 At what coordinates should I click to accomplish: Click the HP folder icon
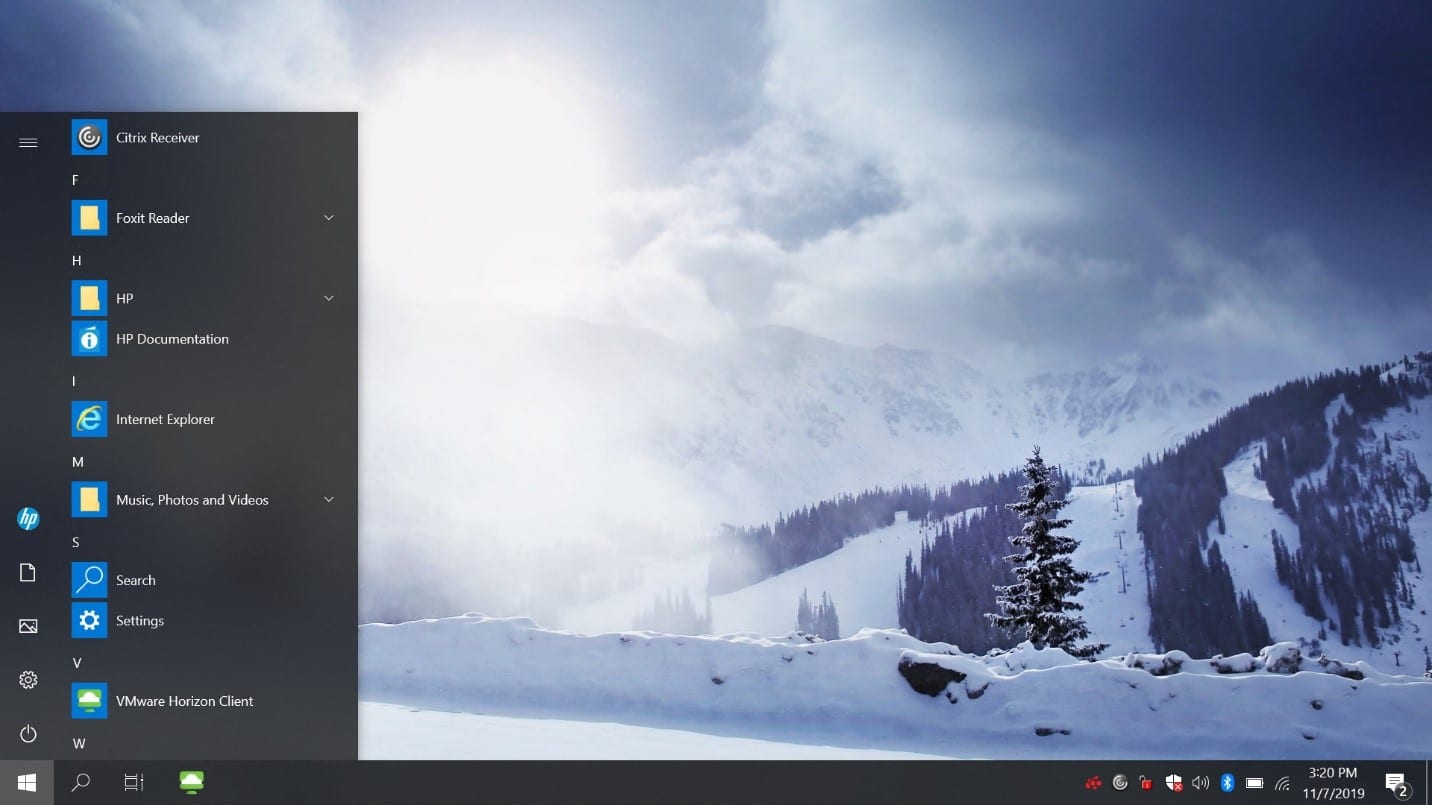pyautogui.click(x=89, y=298)
